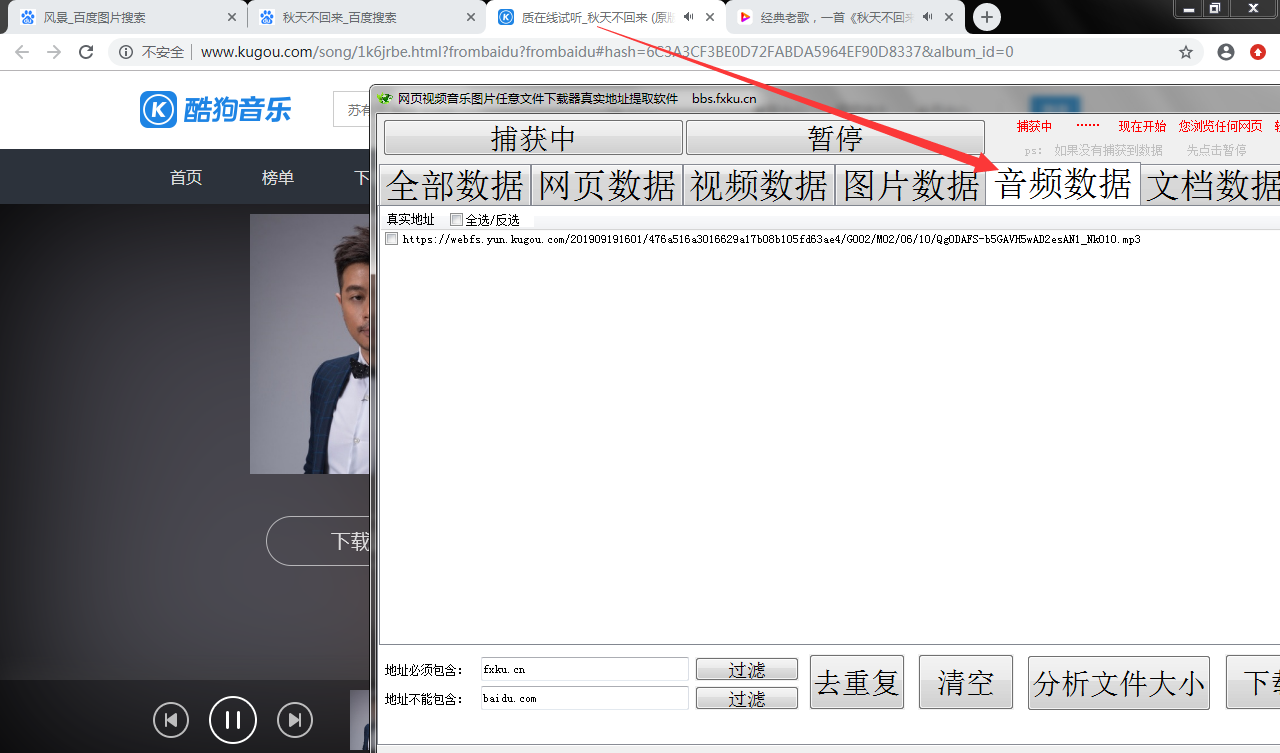Screen dimensions: 1280x753
Task: Click the 真实地址 column label
Action: [411, 220]
